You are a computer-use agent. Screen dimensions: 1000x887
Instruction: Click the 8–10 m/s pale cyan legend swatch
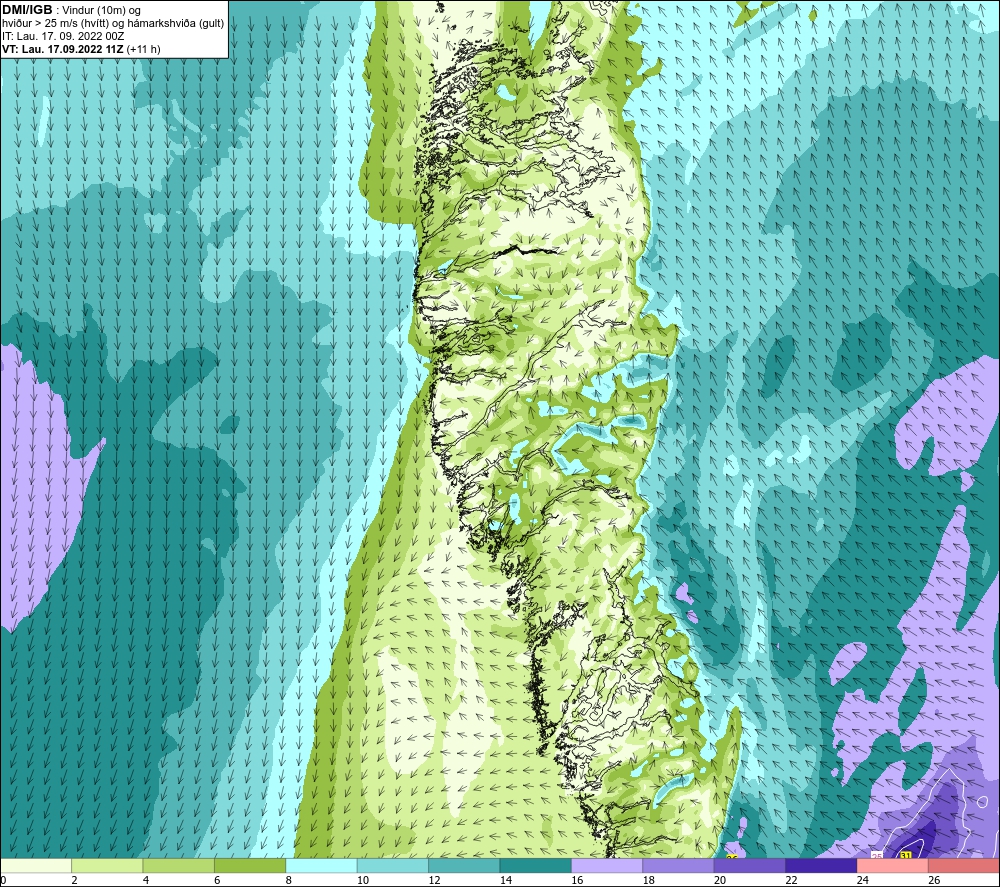tap(321, 866)
